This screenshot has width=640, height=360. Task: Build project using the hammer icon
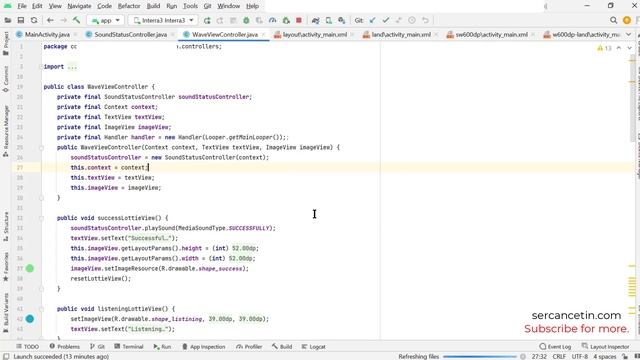point(76,20)
